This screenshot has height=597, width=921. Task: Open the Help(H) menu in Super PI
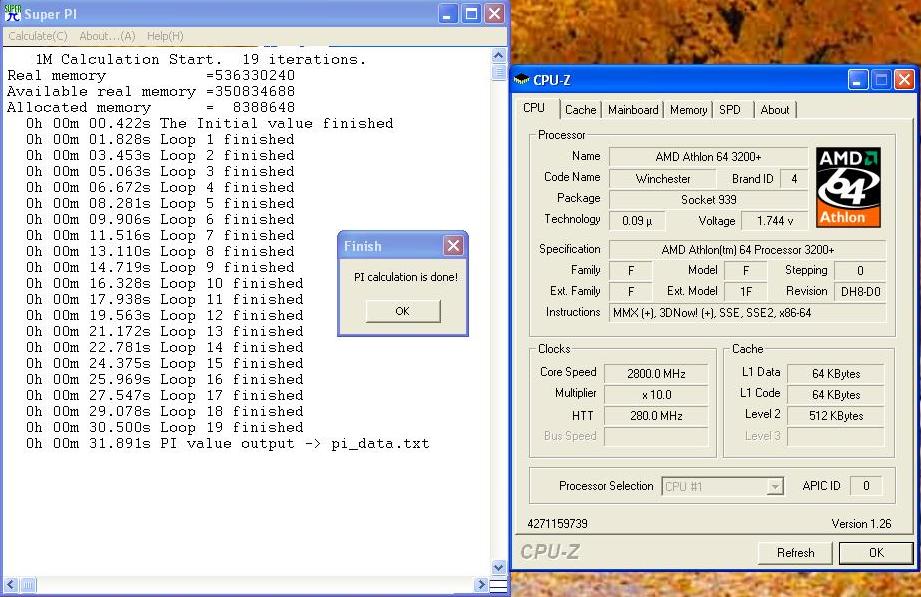[165, 36]
